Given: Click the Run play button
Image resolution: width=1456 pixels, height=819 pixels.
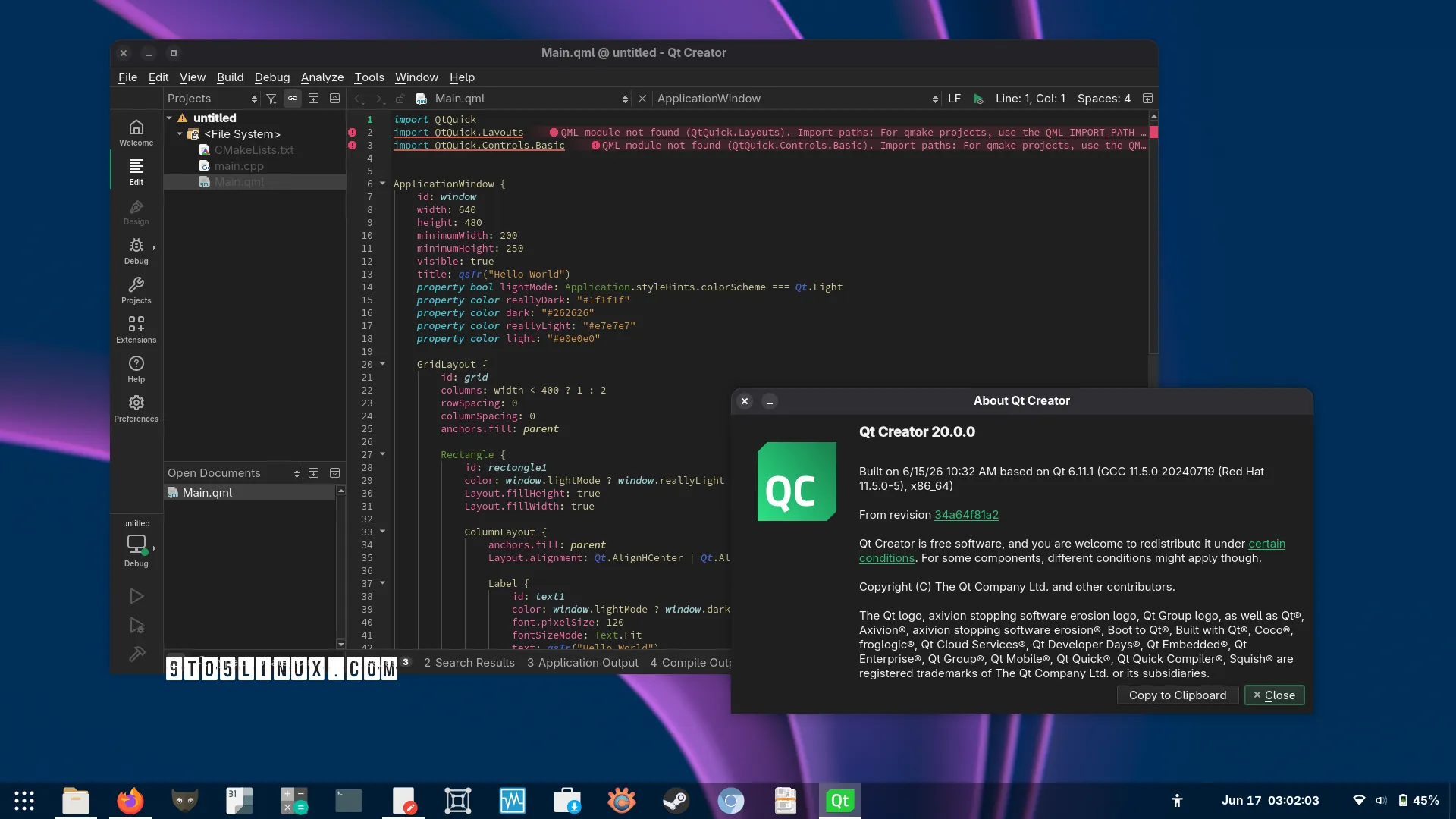Looking at the screenshot, I should 136,596.
